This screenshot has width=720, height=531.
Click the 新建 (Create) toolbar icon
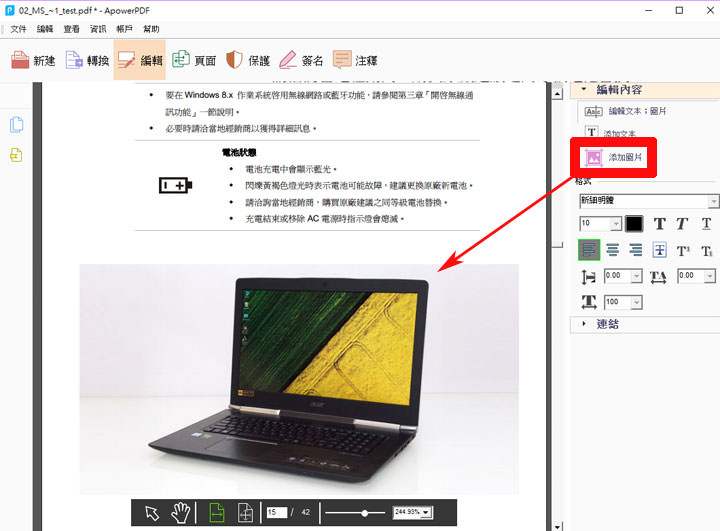tap(33, 60)
